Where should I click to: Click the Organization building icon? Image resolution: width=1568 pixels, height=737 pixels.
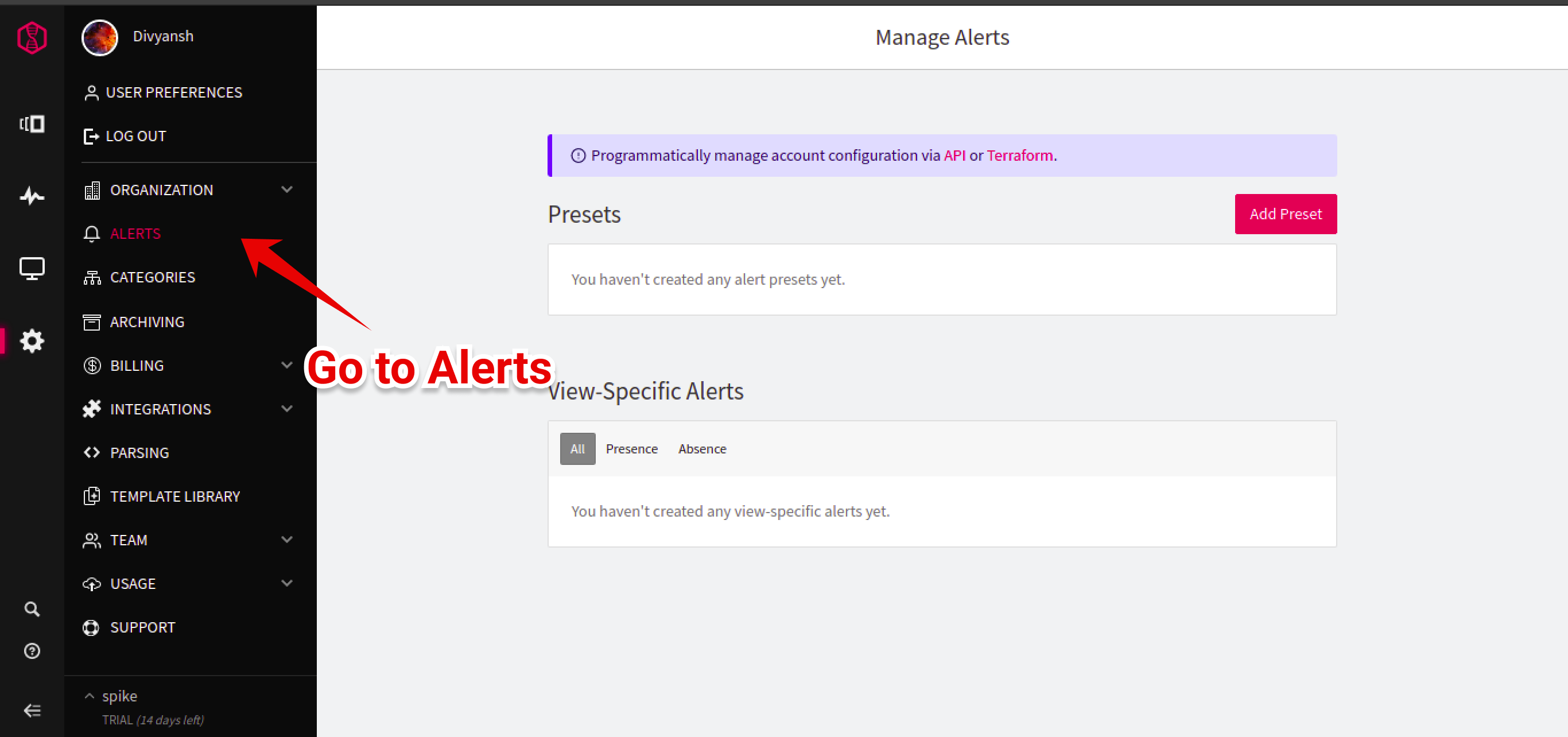[x=92, y=191]
